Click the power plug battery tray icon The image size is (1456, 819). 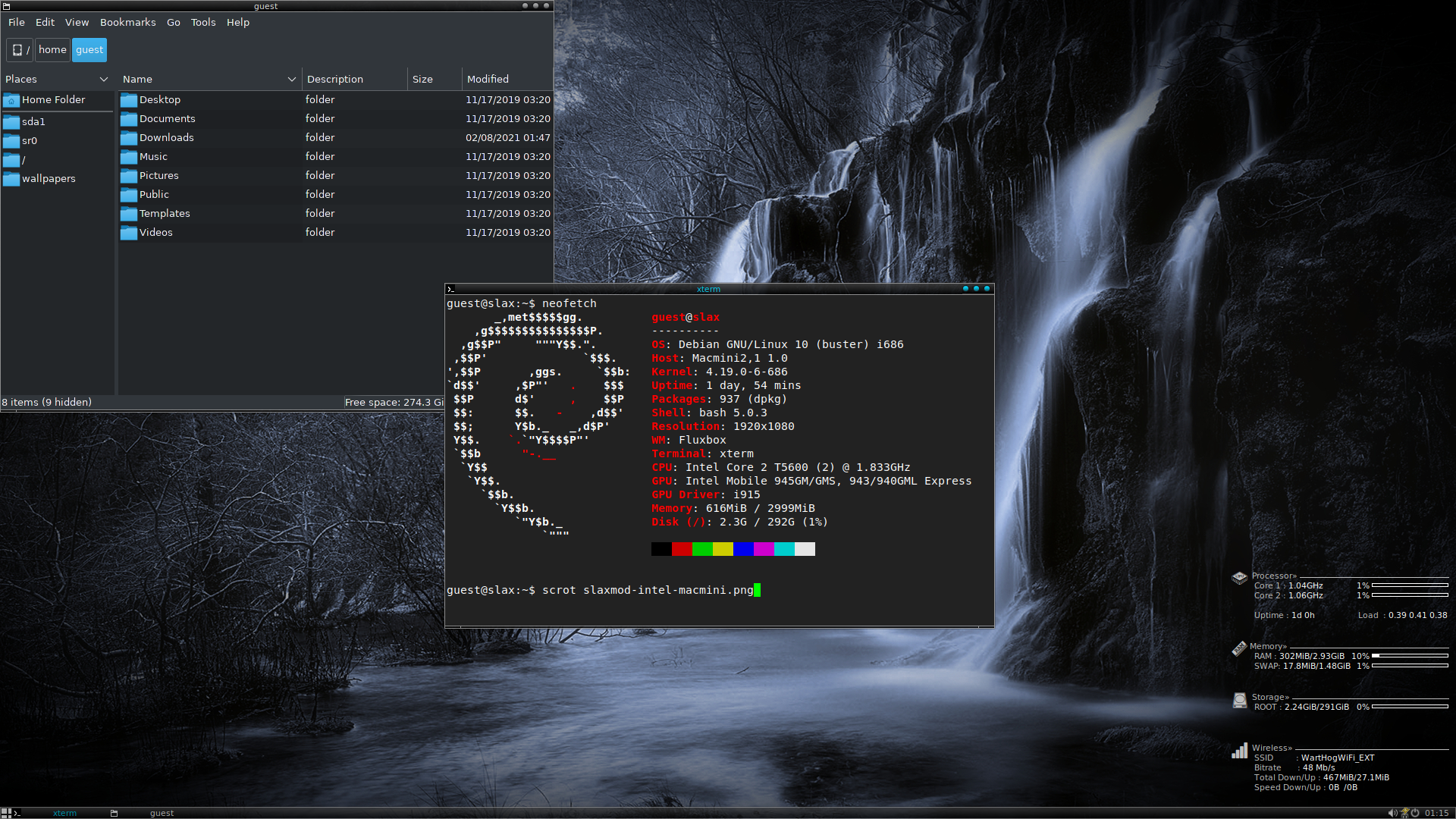point(1404,813)
